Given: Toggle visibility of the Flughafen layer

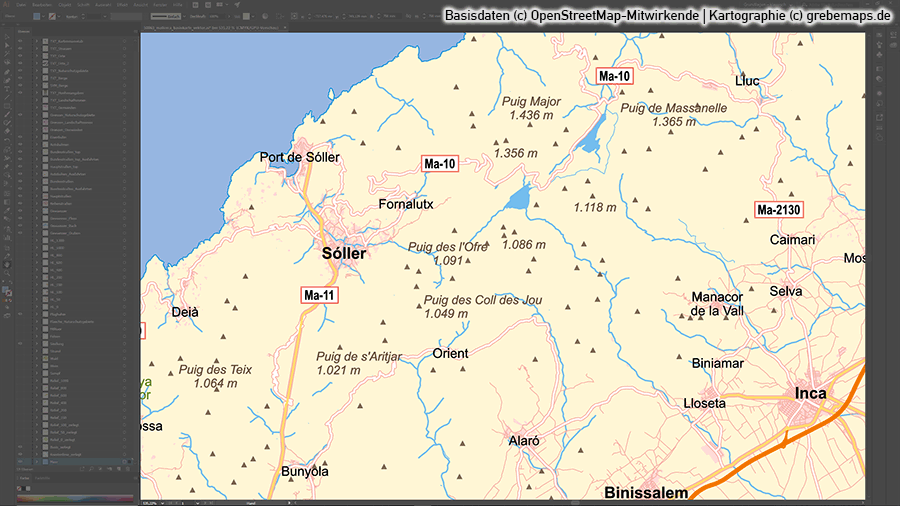Looking at the screenshot, I should click(x=20, y=313).
